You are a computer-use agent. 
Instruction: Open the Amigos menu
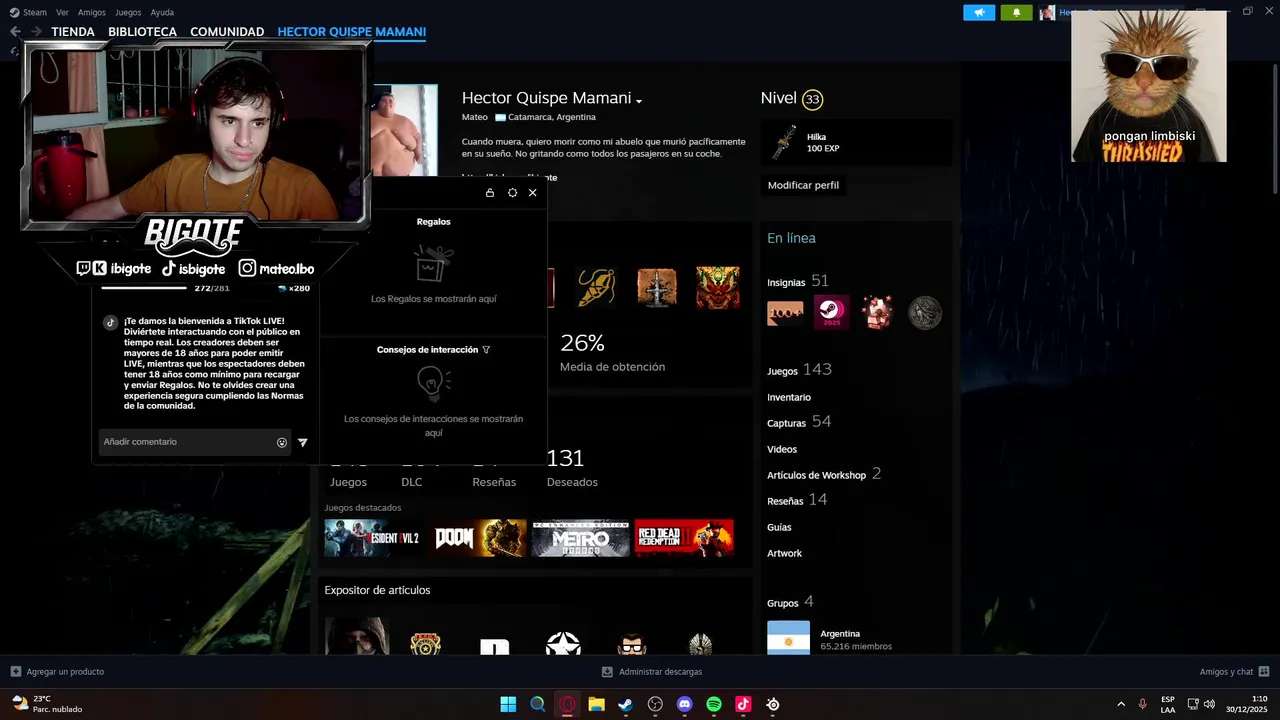pyautogui.click(x=92, y=12)
